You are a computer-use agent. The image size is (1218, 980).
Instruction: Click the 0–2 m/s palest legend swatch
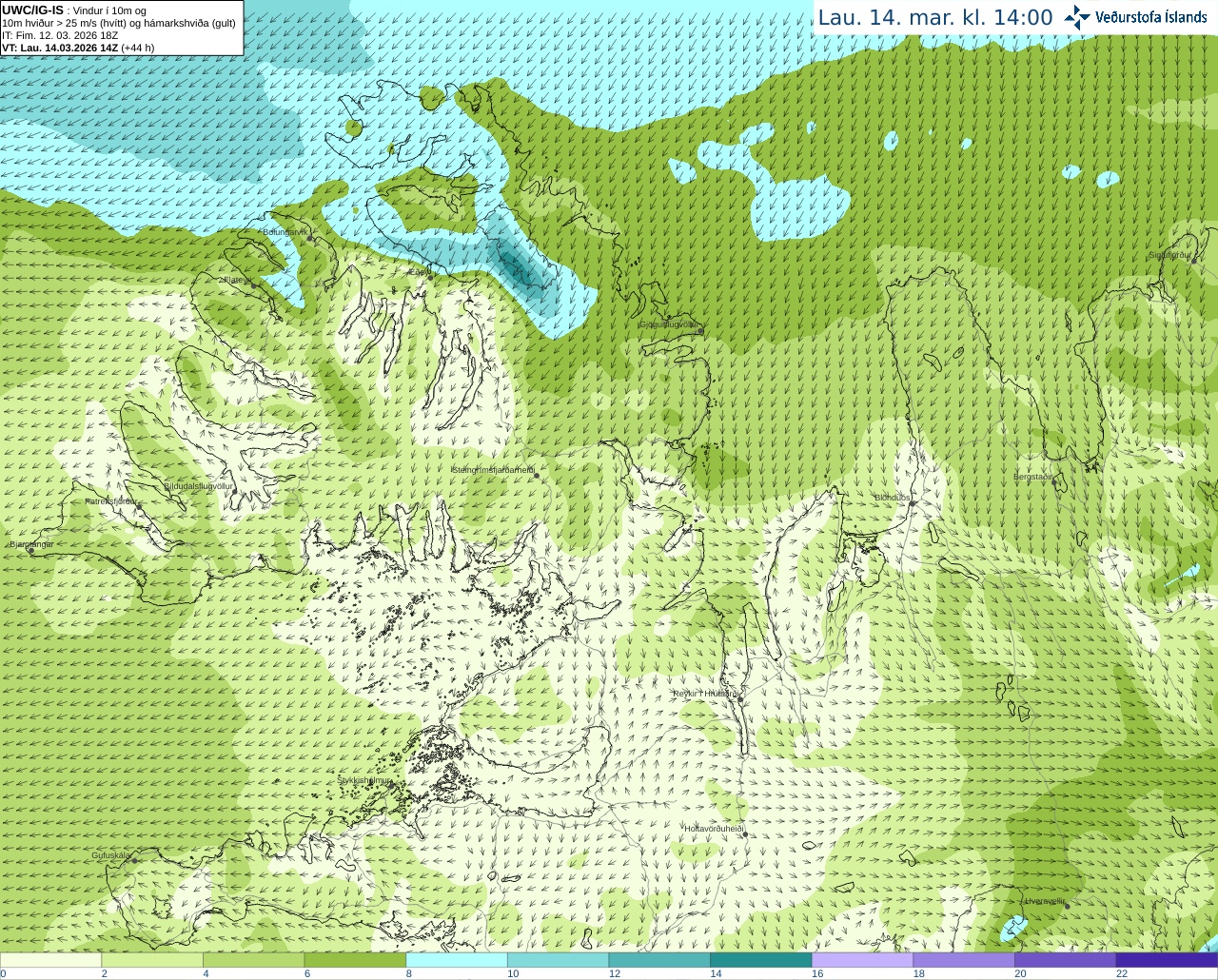click(50, 960)
